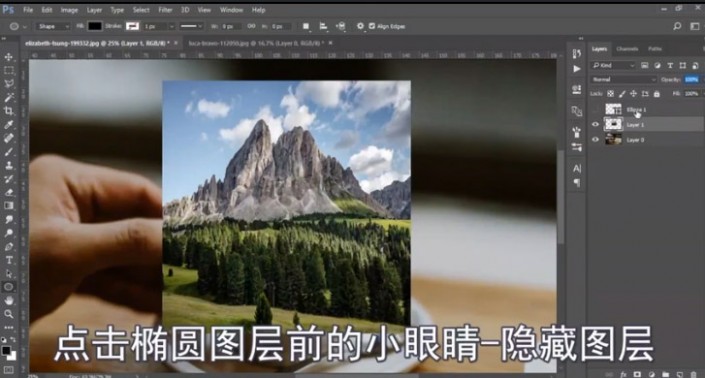Select the Brush tool

pos(9,151)
